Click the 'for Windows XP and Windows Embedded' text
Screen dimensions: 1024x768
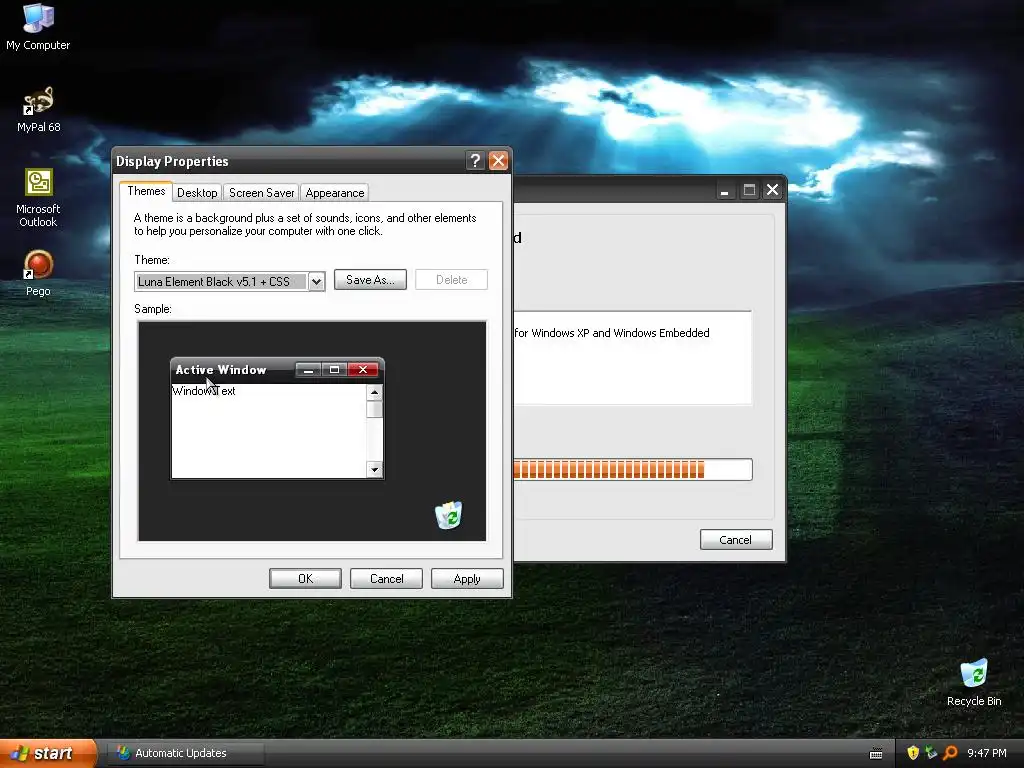click(612, 333)
